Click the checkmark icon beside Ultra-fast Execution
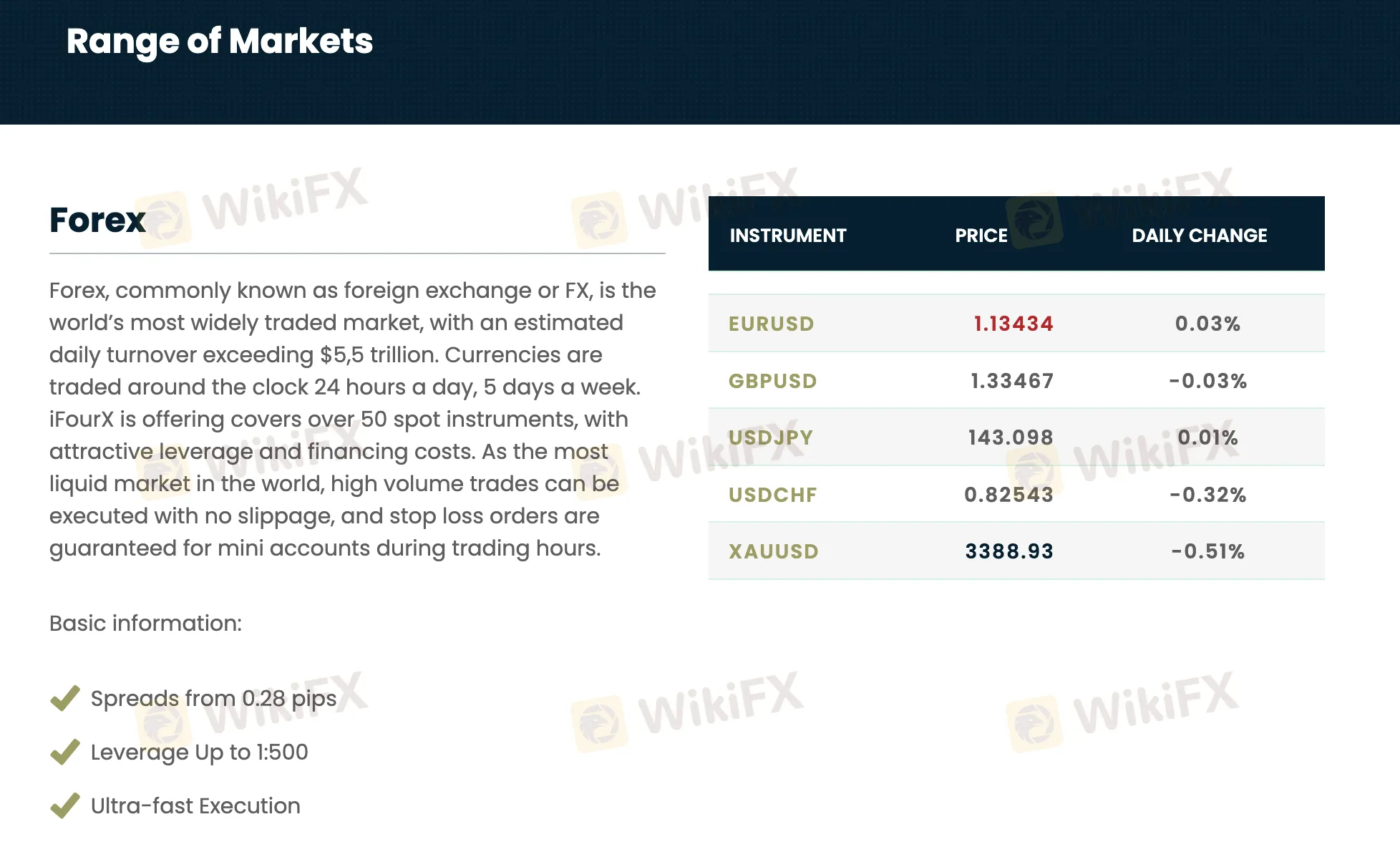This screenshot has height=842, width=1400. pos(65,805)
